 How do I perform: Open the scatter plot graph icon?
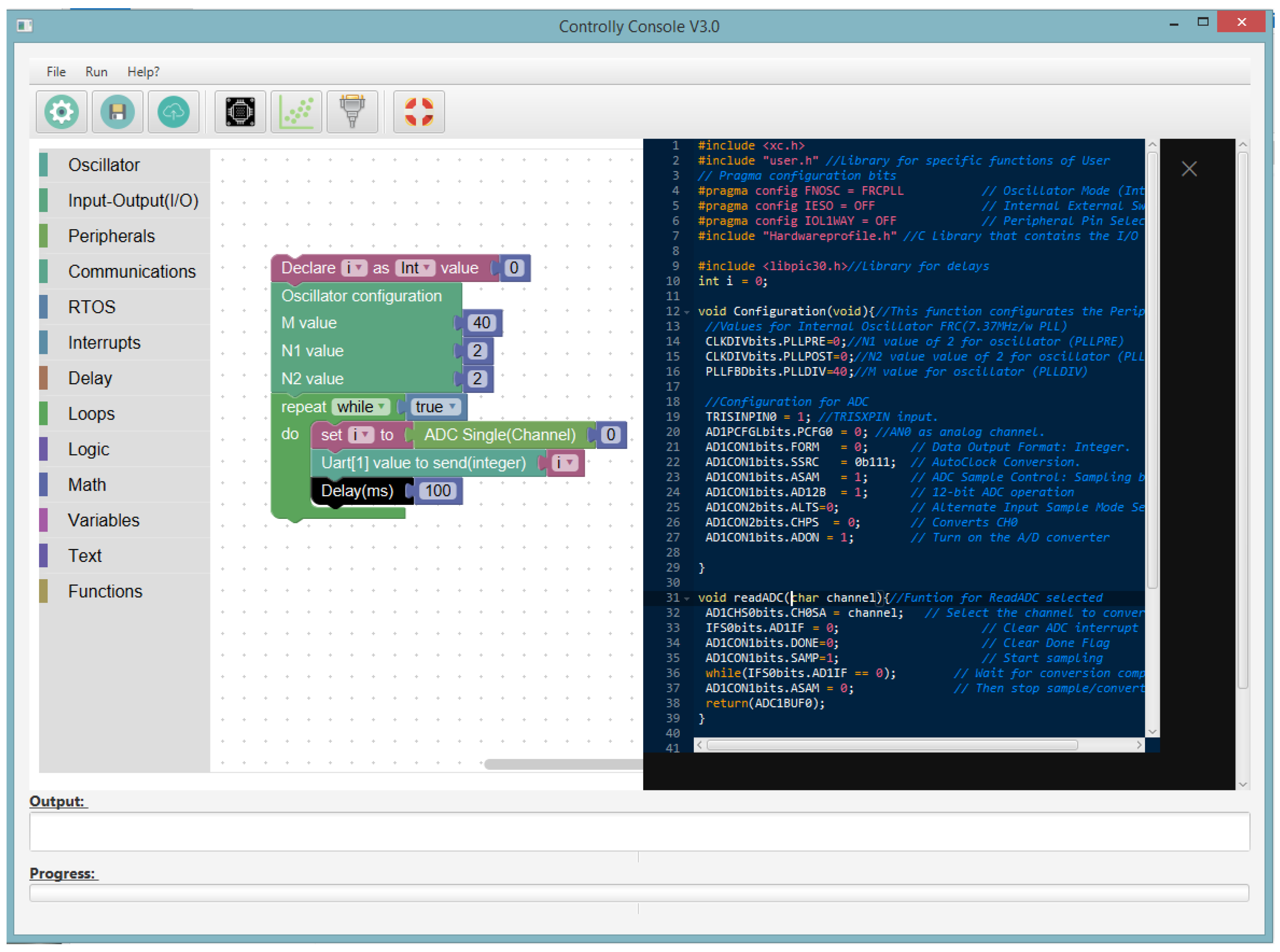(x=296, y=112)
